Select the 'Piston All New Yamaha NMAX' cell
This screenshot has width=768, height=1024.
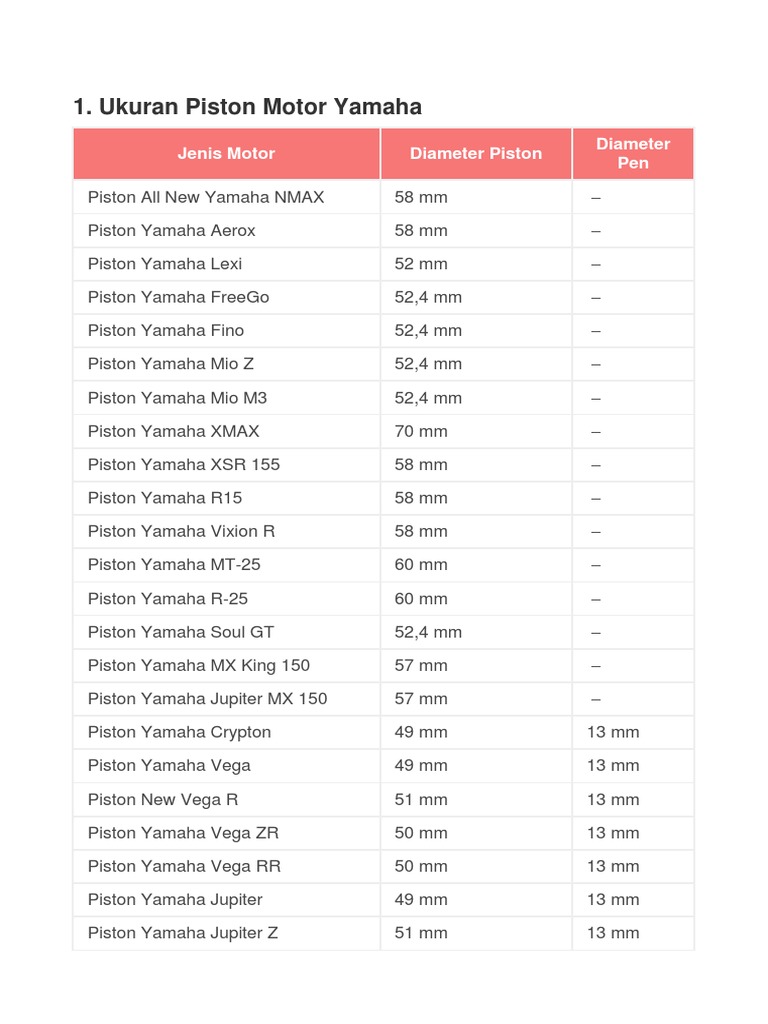click(x=206, y=197)
